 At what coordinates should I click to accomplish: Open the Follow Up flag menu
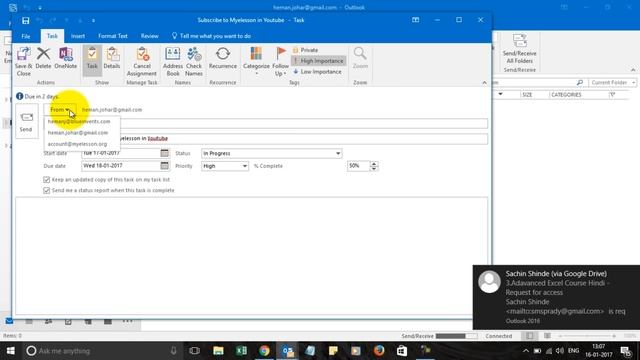coord(280,61)
